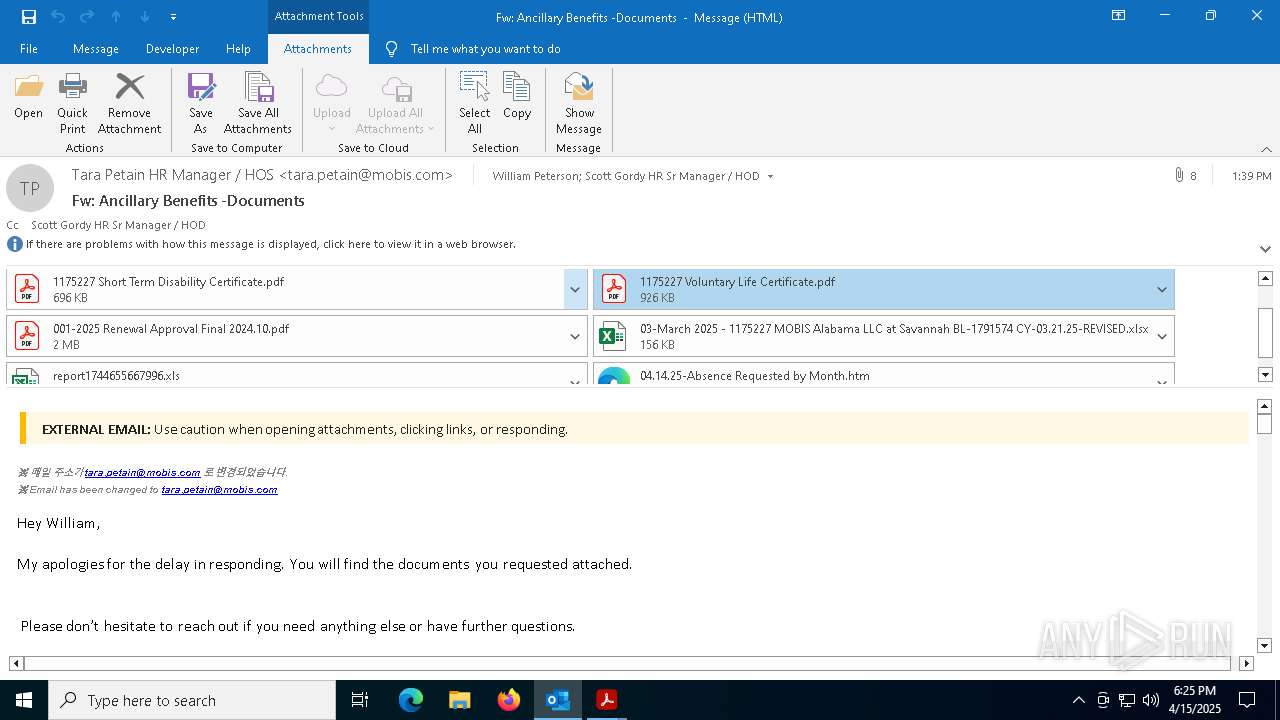The width and height of the screenshot is (1280, 720).
Task: Click the Undo arrow in quick access toolbar
Action: pyautogui.click(x=58, y=17)
